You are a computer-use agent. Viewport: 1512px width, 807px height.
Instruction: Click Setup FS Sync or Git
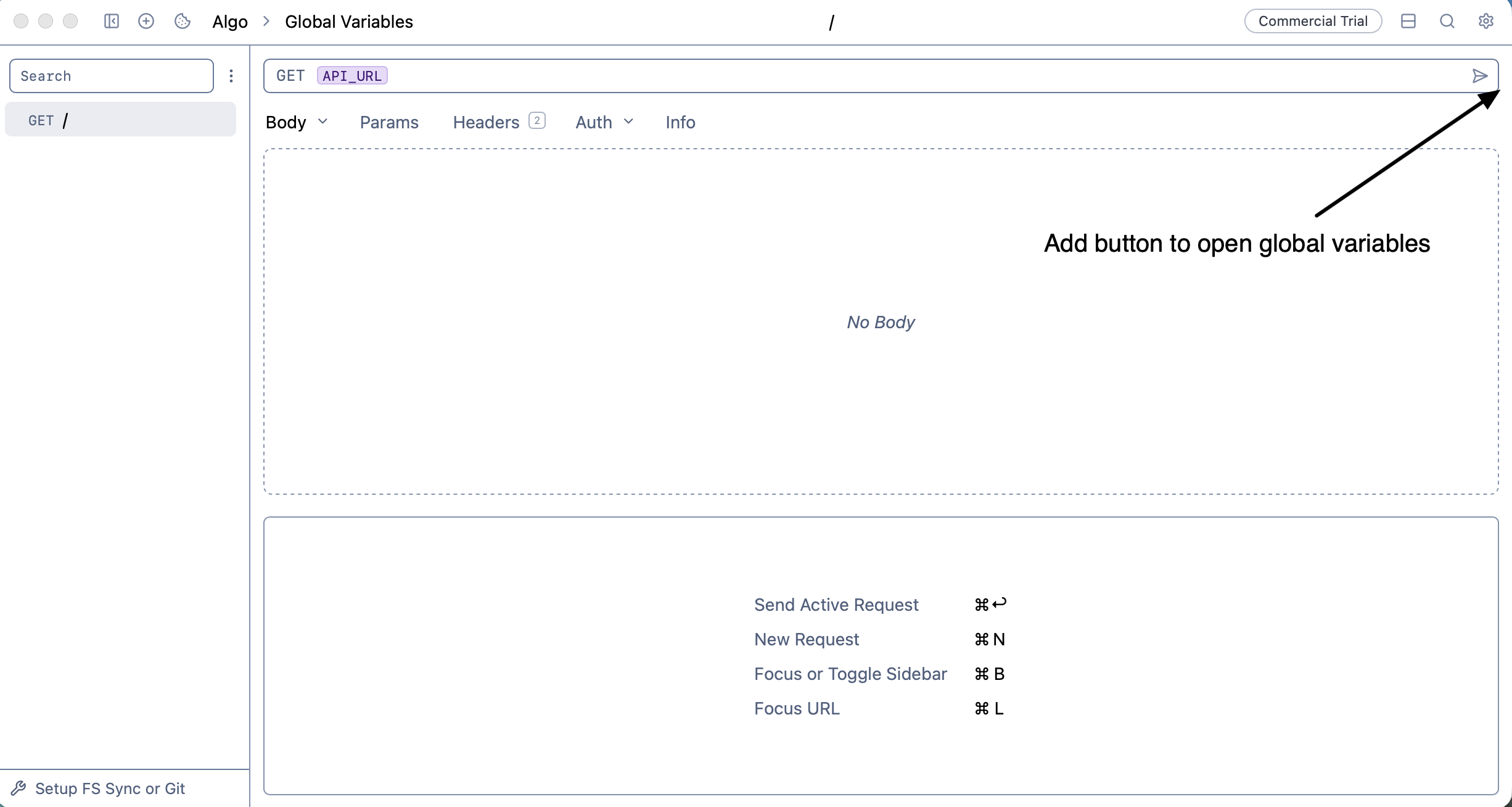tap(110, 788)
